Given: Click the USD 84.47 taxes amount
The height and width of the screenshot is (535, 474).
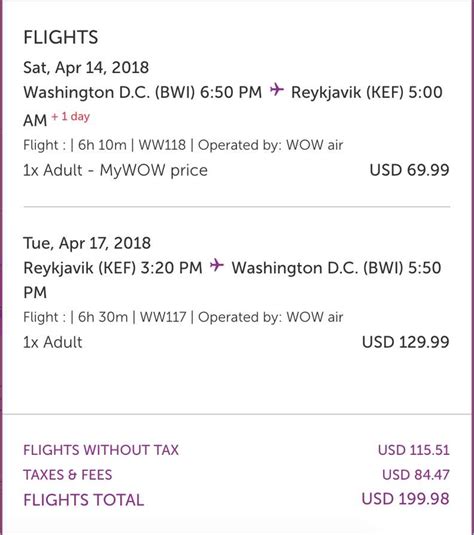Looking at the screenshot, I should click(416, 475).
